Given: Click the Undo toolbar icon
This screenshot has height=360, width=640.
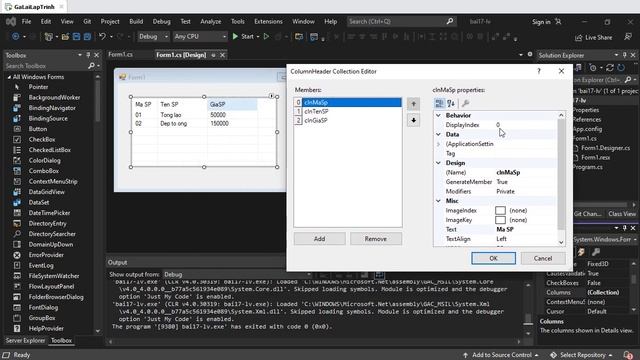Looking at the screenshot, I should 102,36.
